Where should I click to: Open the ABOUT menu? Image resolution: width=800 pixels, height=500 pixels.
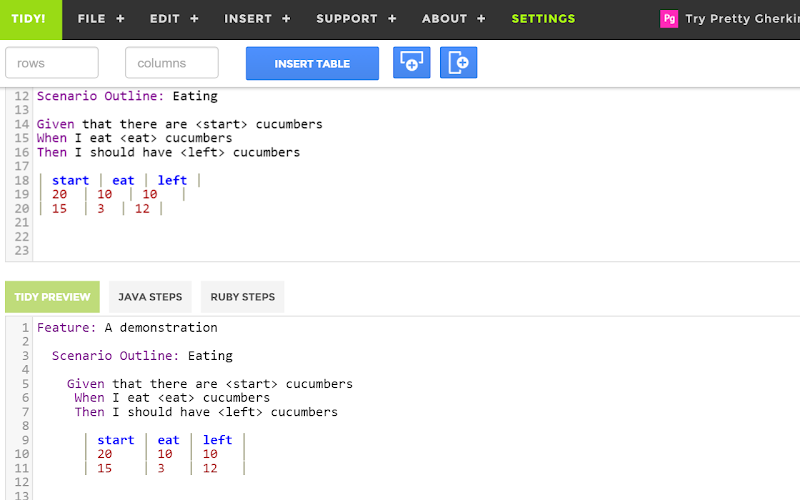(x=454, y=19)
